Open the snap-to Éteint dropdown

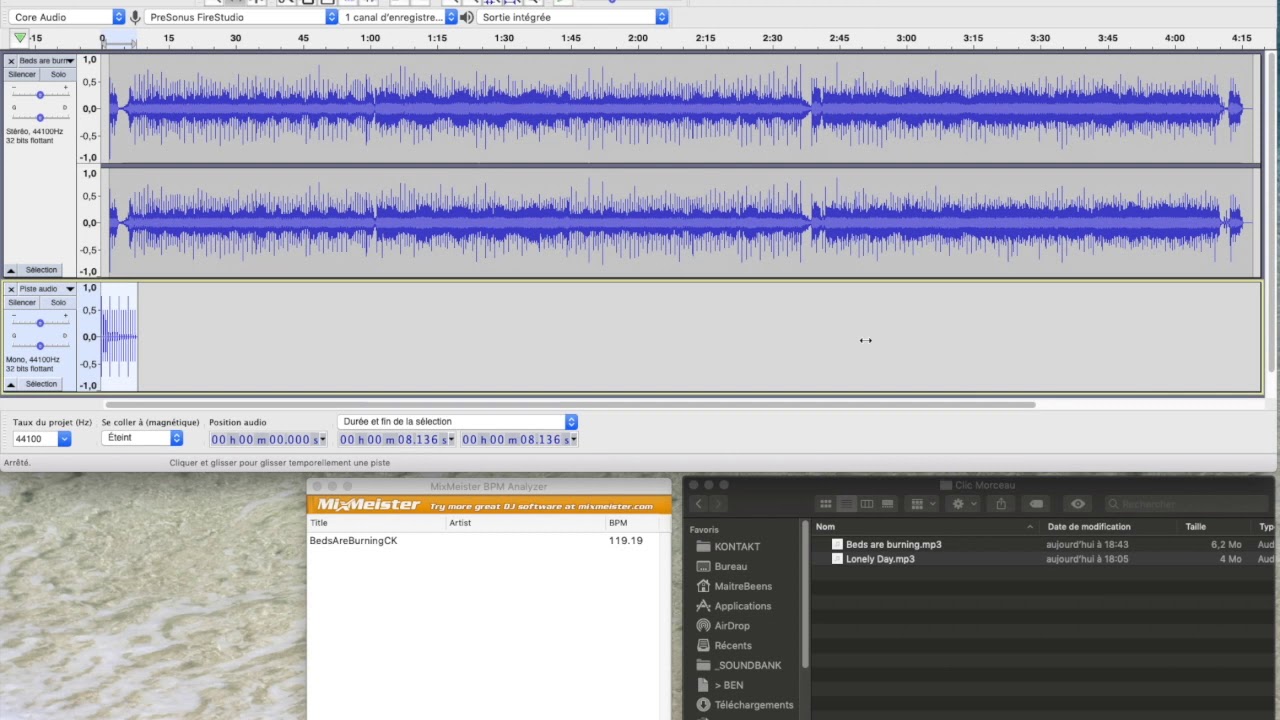(143, 438)
